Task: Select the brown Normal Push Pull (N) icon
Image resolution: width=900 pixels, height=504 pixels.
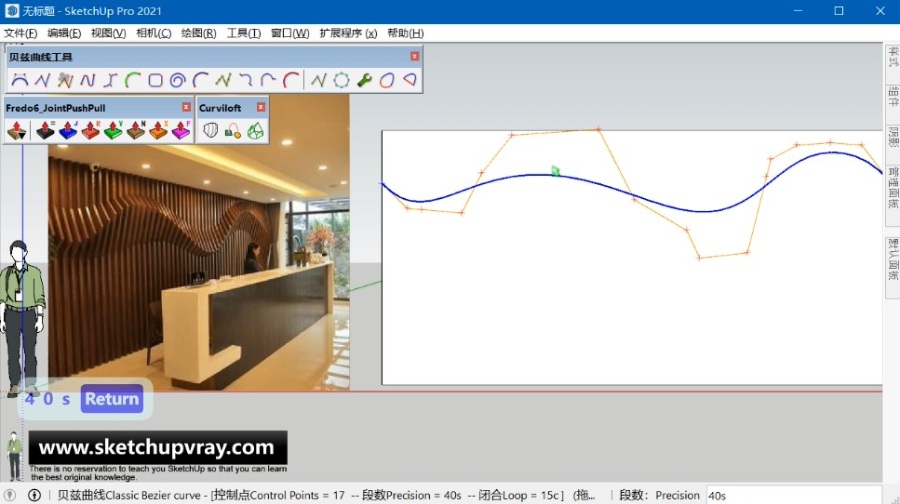Action: [x=135, y=131]
